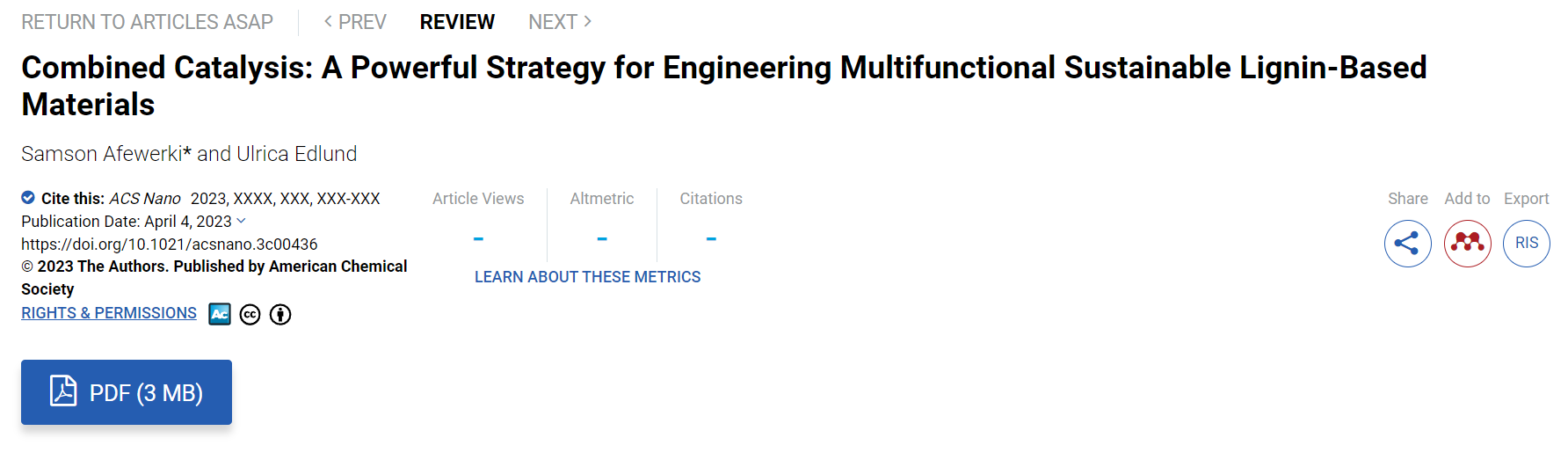
Task: Return to Articles ASAP
Action: click(147, 22)
